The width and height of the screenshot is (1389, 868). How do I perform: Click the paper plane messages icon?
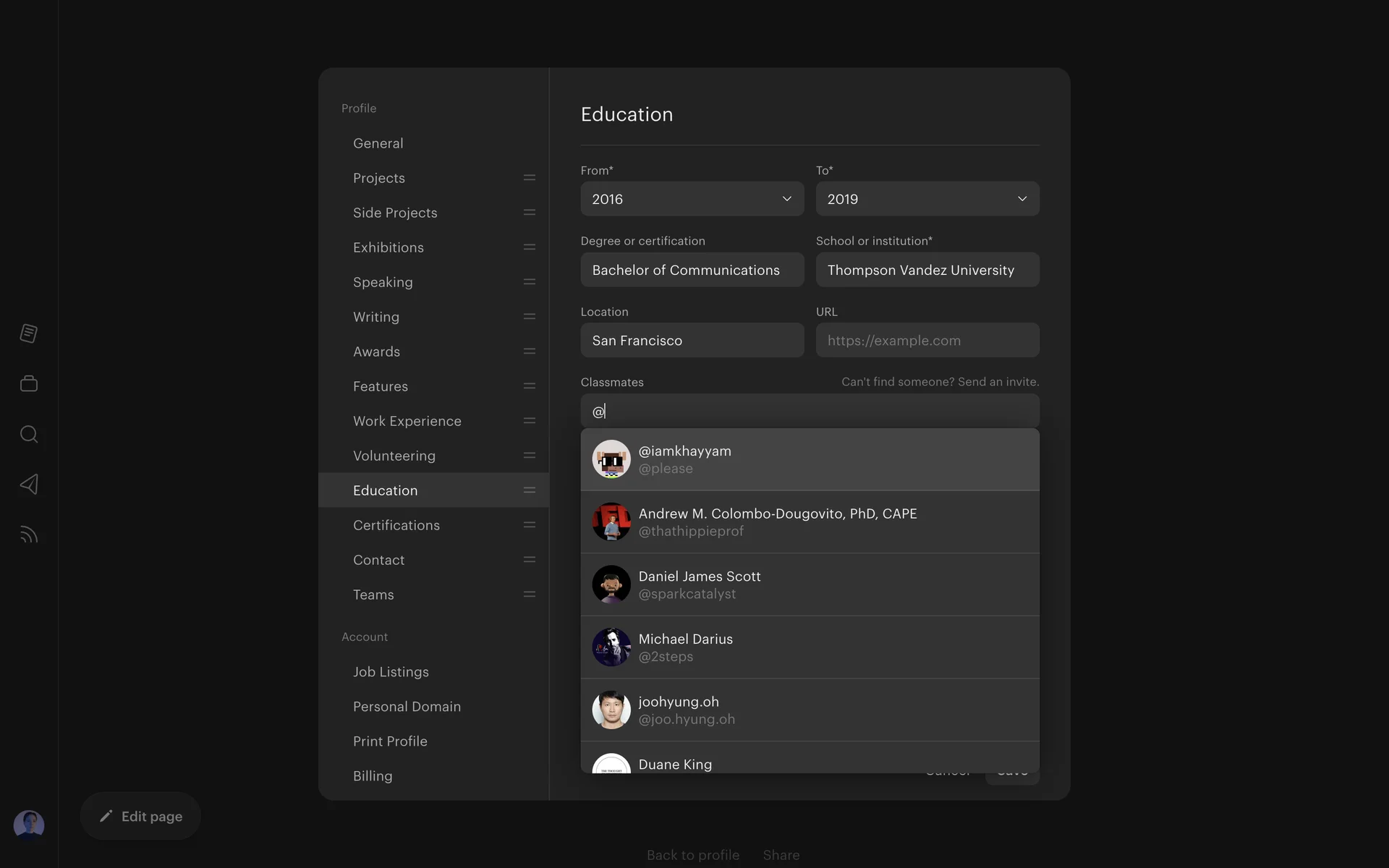[29, 484]
